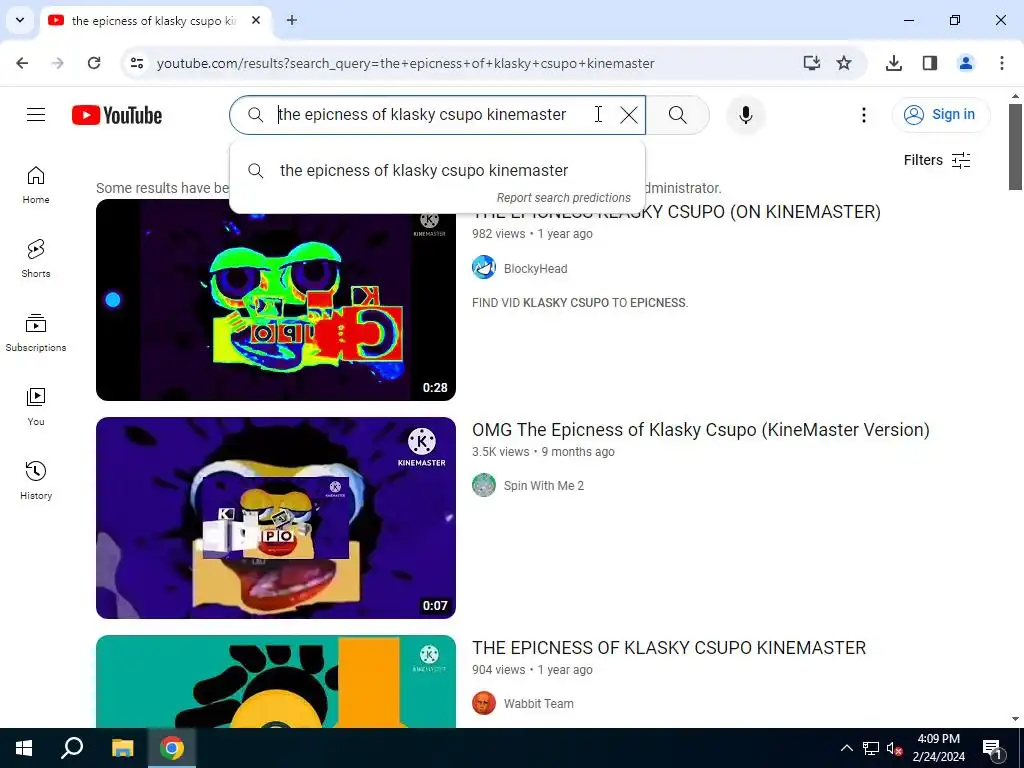Open the 0:07 KineMaster Version thumbnail
The width and height of the screenshot is (1024, 768).
(x=276, y=518)
